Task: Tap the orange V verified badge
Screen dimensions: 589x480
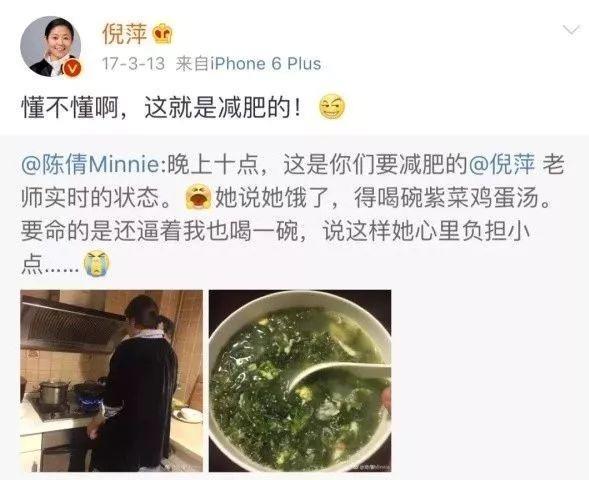Action: click(x=71, y=68)
